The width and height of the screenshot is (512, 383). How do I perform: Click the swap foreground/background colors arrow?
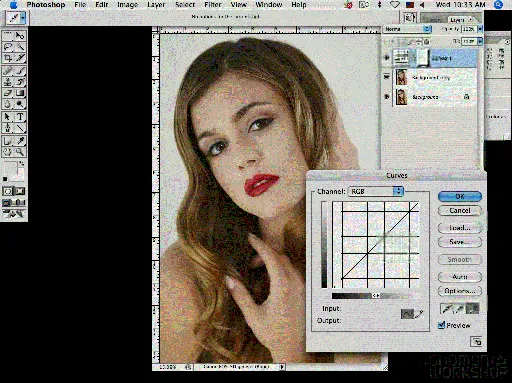(x=22, y=163)
